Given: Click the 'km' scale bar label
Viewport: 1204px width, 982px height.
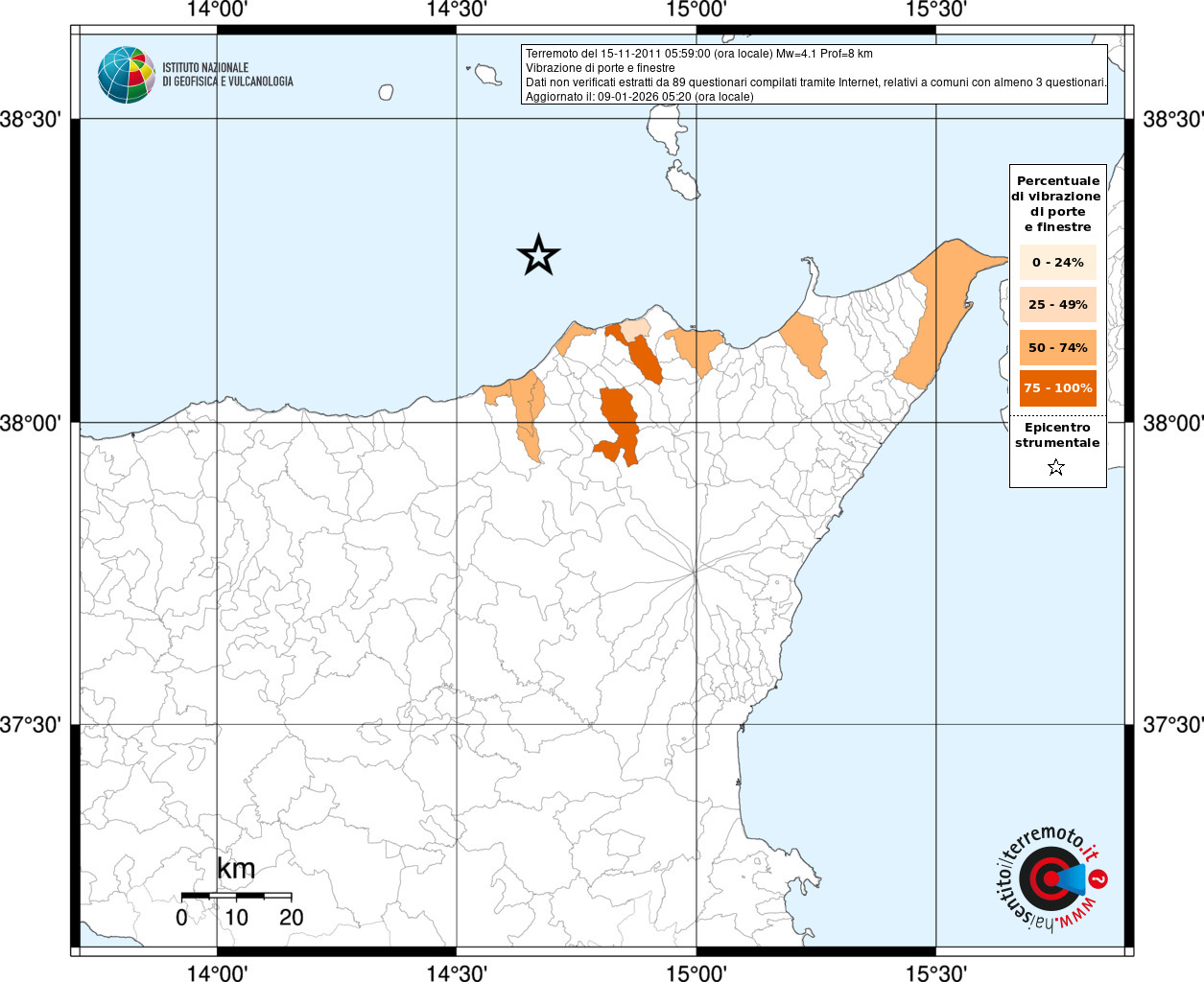Looking at the screenshot, I should tap(236, 869).
